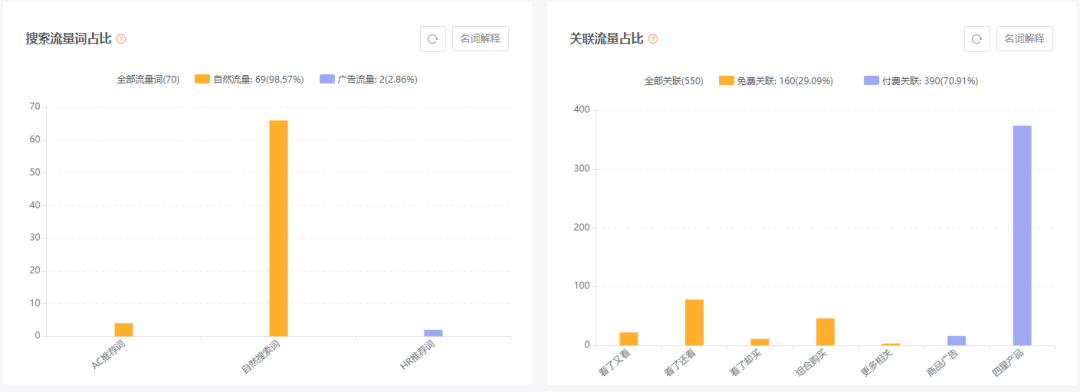Click the help icon beside 关联流量占比 title
1080x392 pixels.
(x=653, y=39)
